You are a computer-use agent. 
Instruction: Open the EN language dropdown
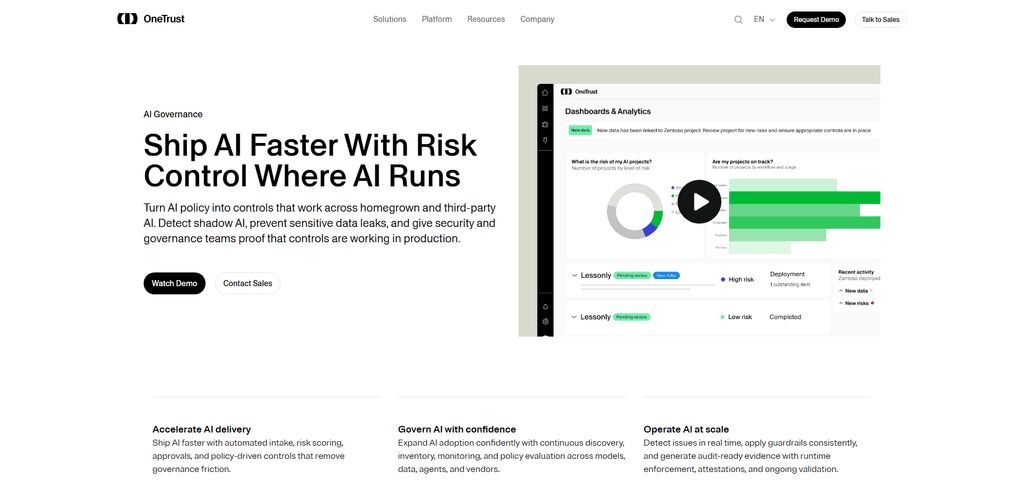point(764,20)
